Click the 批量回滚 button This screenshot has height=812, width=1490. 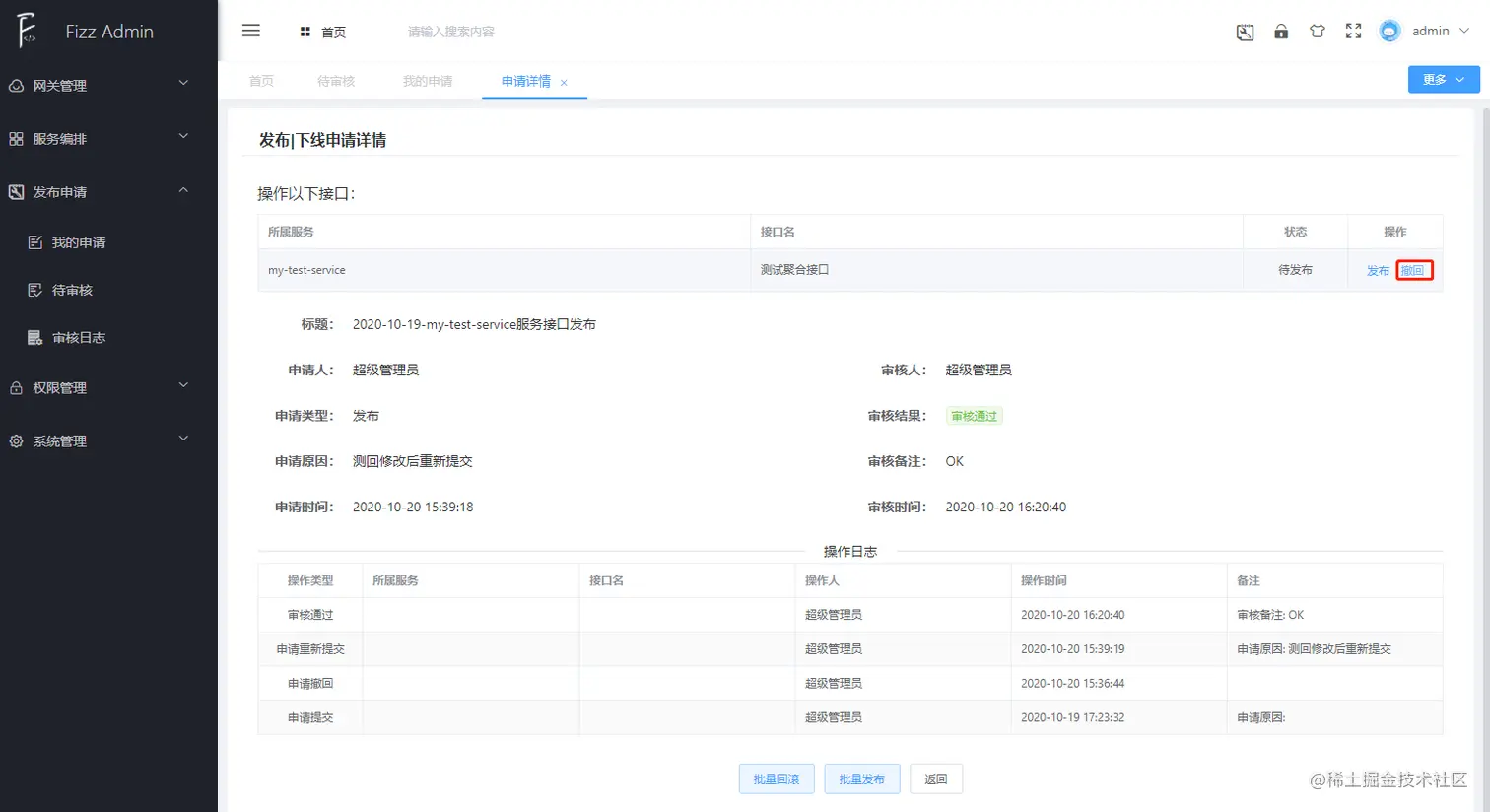[x=777, y=778]
